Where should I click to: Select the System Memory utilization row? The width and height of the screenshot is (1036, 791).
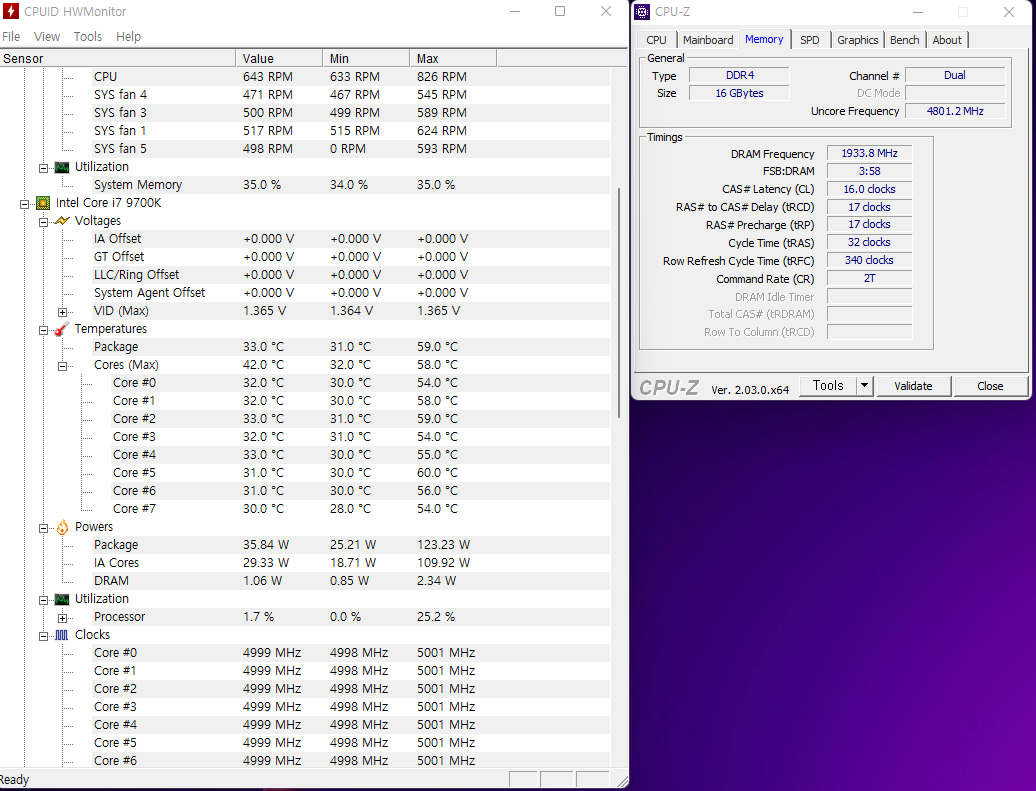pos(352,185)
